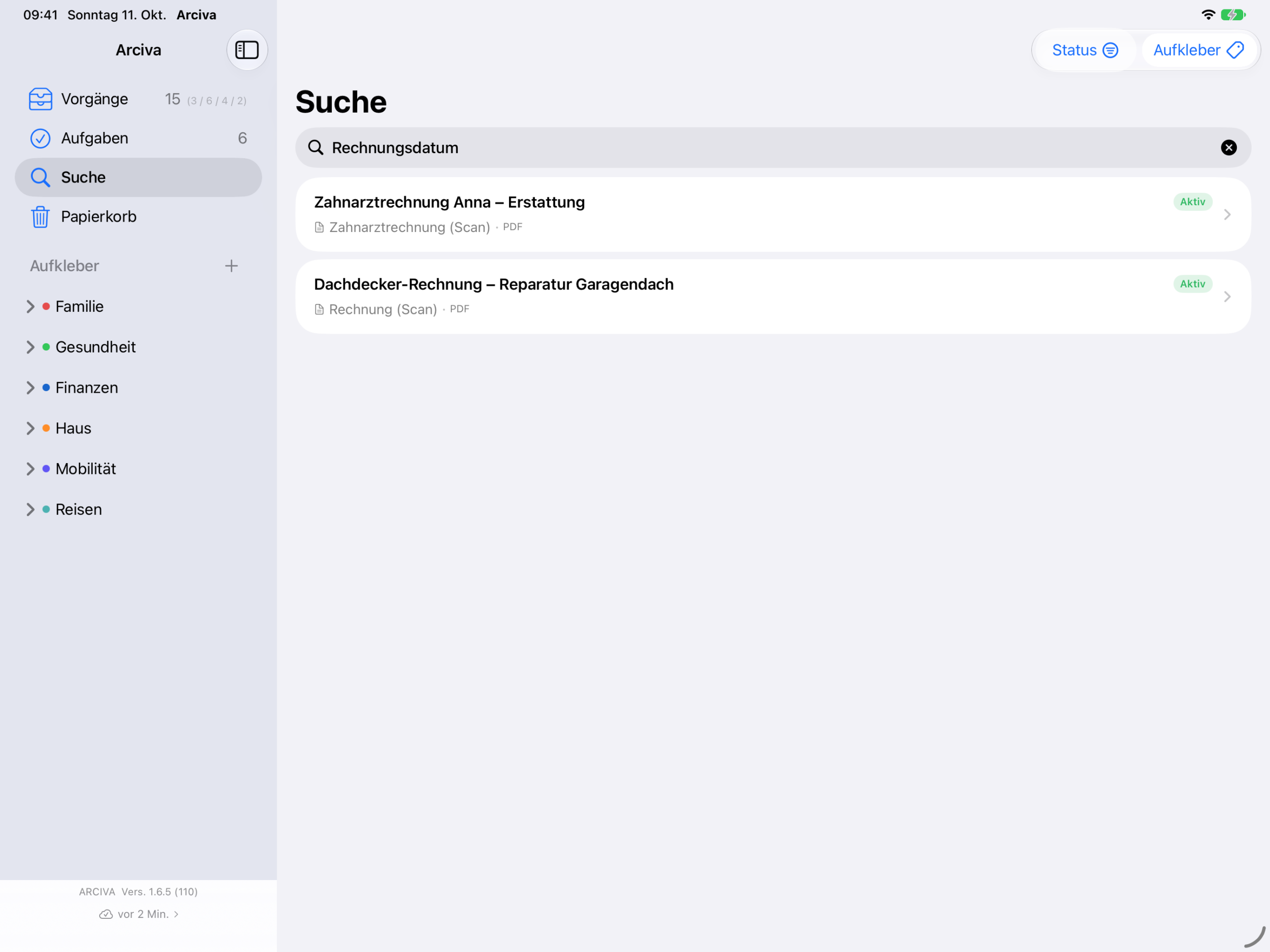1270x952 pixels.
Task: Select the Haus label
Action: tap(73, 429)
